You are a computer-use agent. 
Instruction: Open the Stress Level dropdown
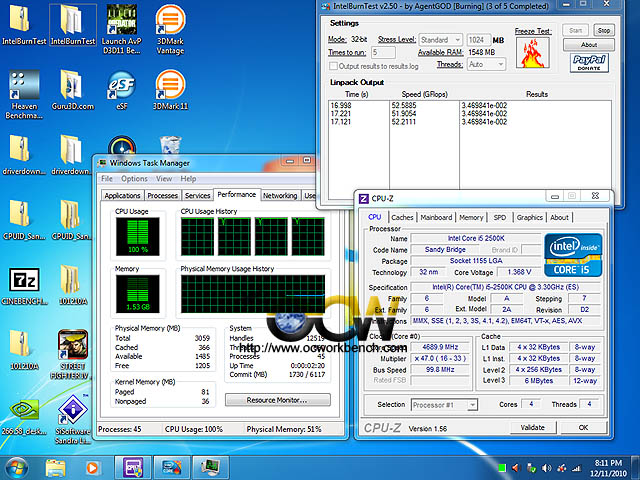pos(440,40)
